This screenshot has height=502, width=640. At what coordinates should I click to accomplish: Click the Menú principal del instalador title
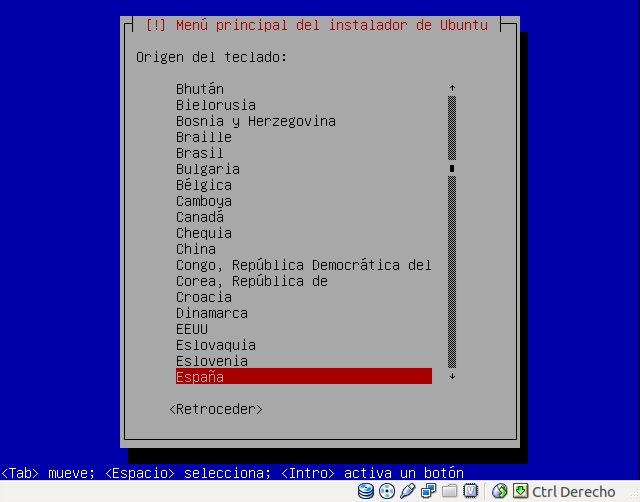tap(317, 25)
